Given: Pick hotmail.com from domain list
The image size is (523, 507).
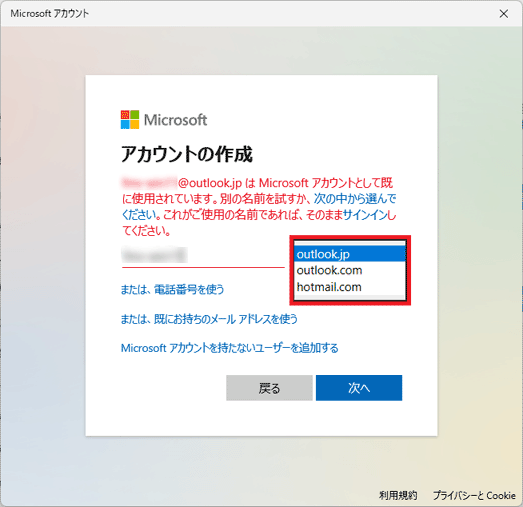Looking at the screenshot, I should coord(350,287).
